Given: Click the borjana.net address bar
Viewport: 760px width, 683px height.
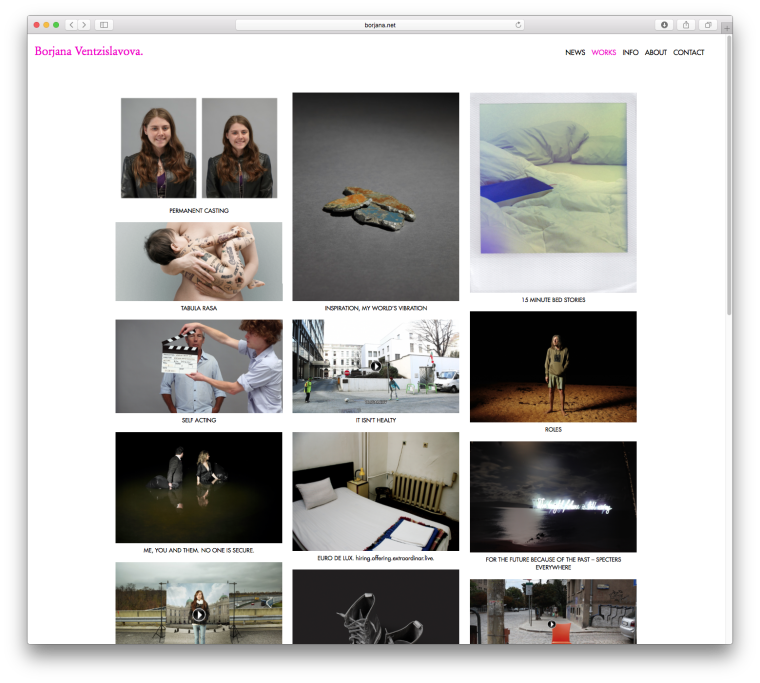Looking at the screenshot, I should (x=380, y=24).
